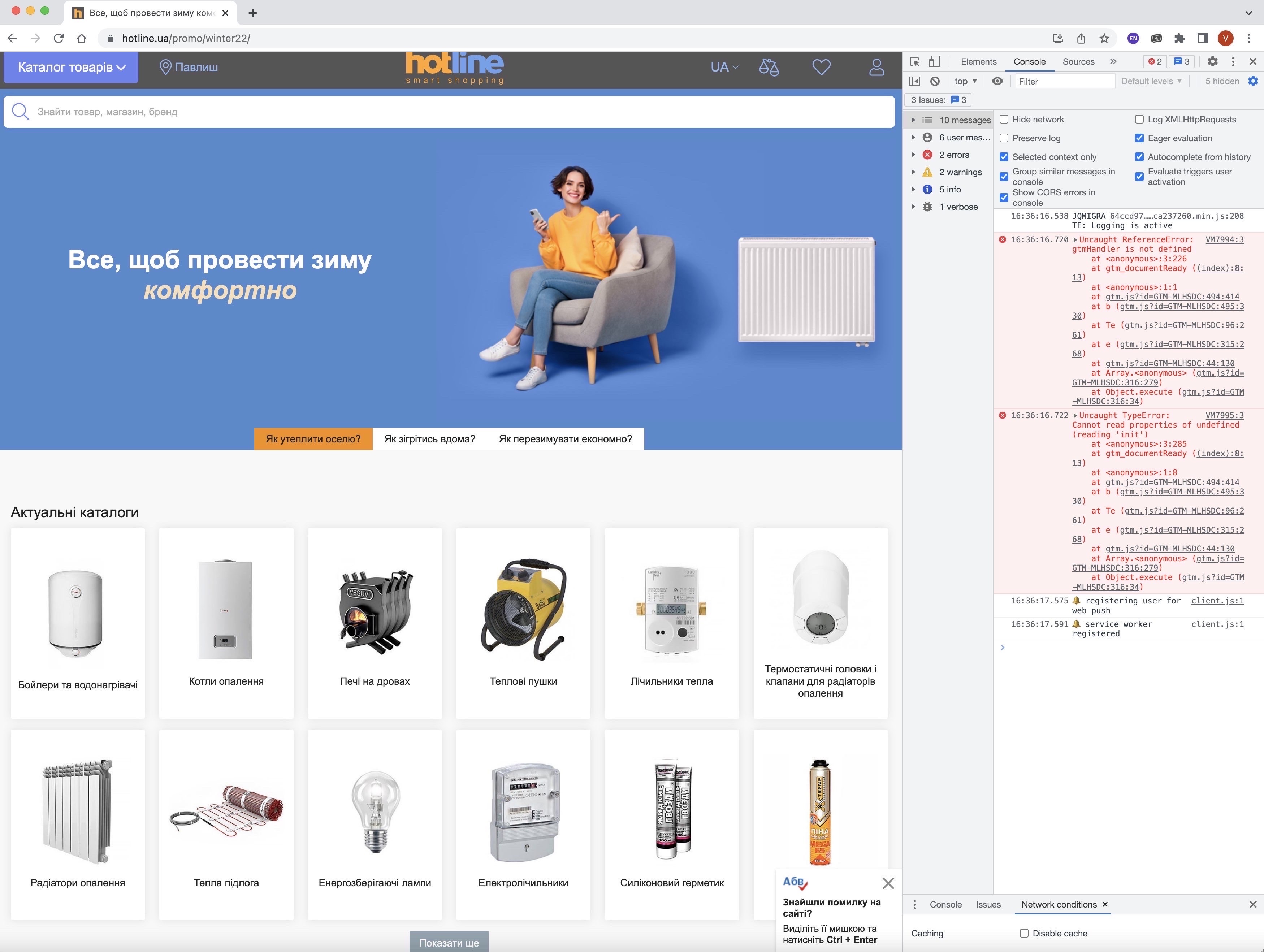Click the console Filter input field
The height and width of the screenshot is (952, 1264).
pos(1064,81)
